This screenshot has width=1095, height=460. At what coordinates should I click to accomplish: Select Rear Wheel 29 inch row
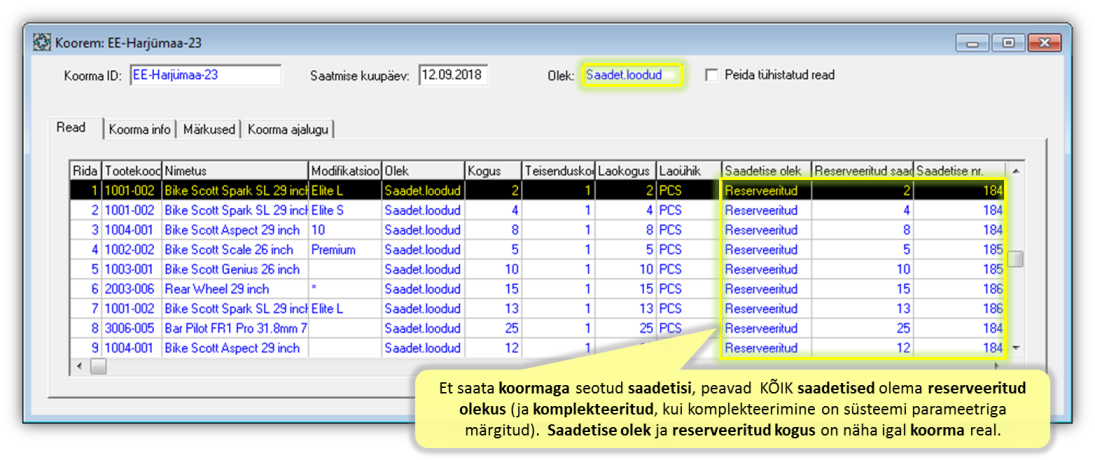538,288
